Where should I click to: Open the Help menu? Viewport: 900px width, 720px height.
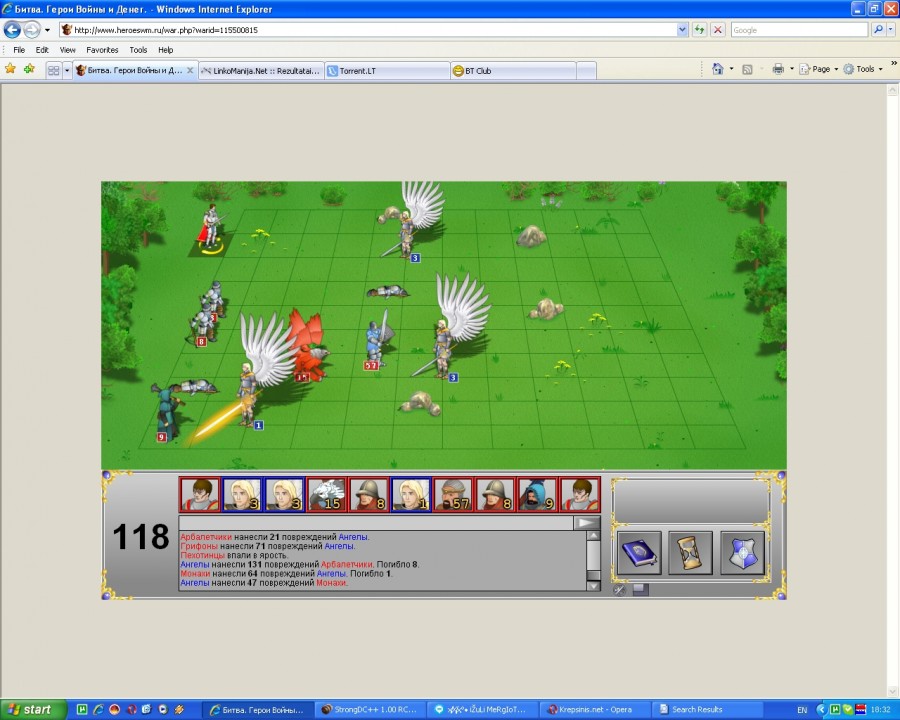pos(166,50)
